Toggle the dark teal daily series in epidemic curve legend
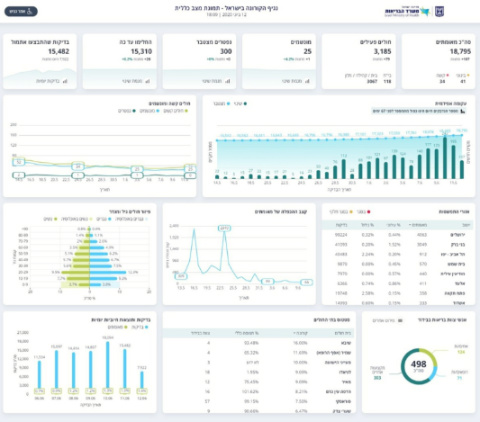 242,104
